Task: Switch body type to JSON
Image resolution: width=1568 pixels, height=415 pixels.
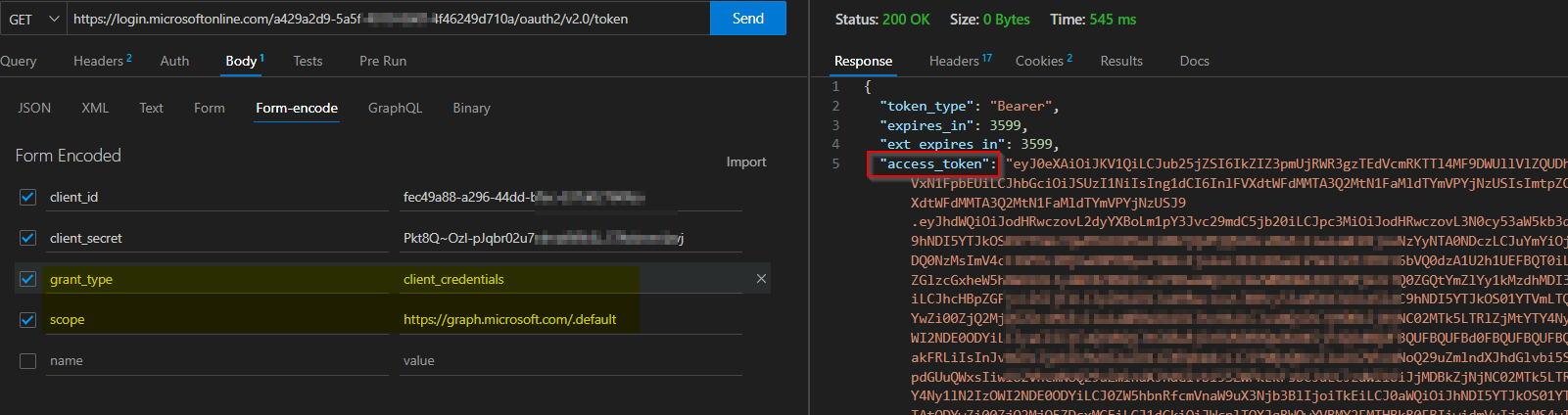Action: click(x=34, y=108)
